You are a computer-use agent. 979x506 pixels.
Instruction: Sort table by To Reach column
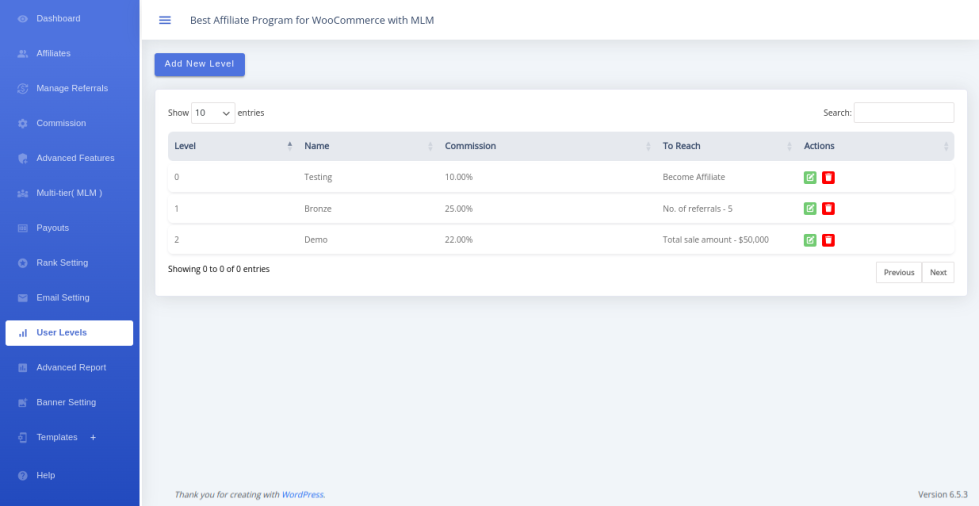click(727, 146)
